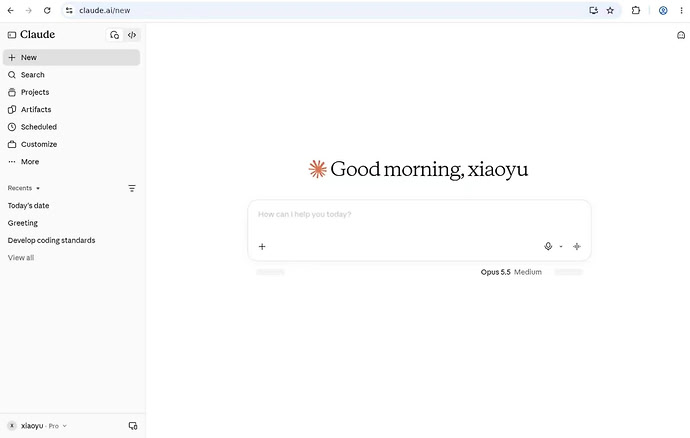Select chat mode icon in sidebar header
690x438 pixels.
(114, 35)
